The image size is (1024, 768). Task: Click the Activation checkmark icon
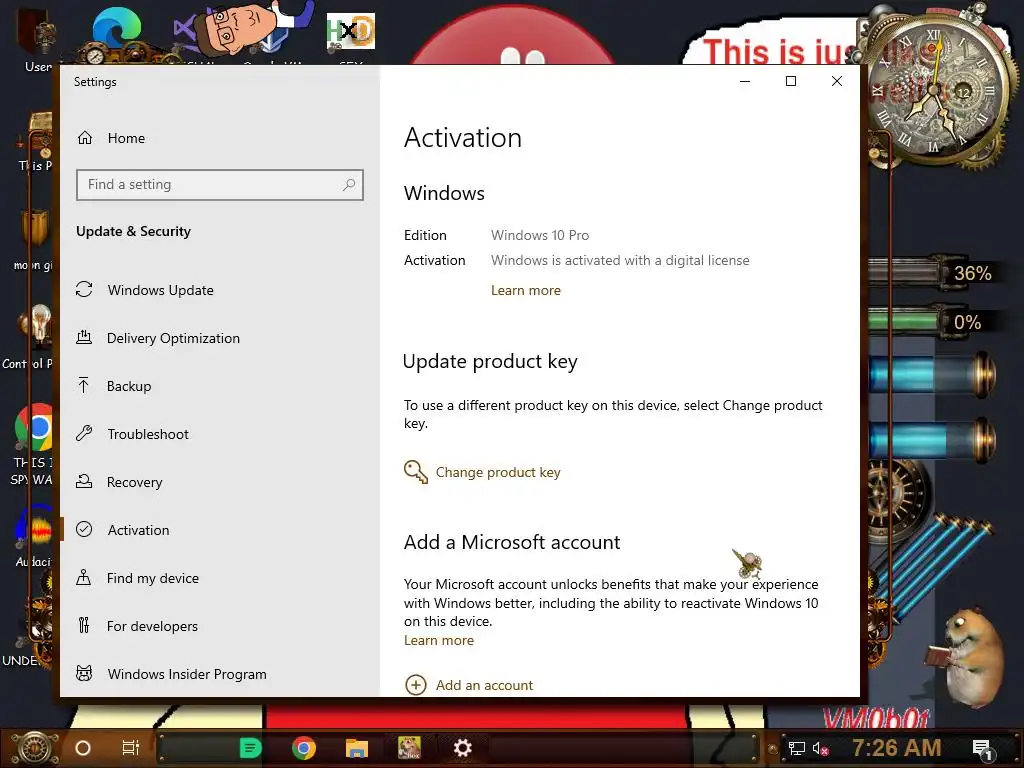click(x=84, y=529)
